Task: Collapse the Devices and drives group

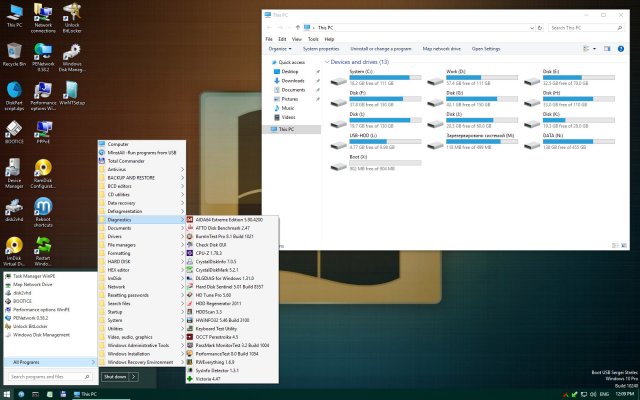Action: coord(329,62)
